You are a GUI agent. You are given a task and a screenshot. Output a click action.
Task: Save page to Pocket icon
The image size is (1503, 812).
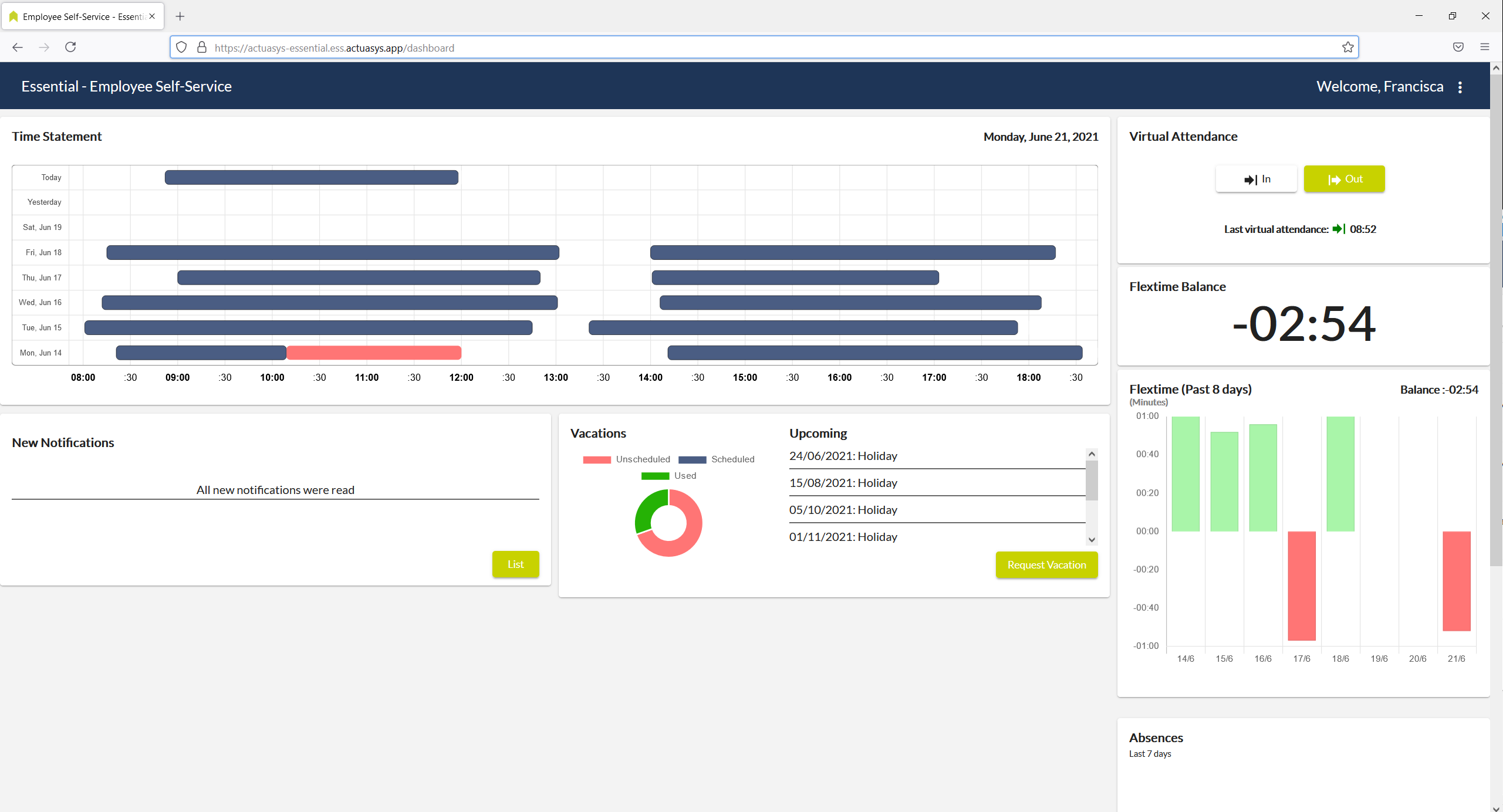click(x=1458, y=47)
